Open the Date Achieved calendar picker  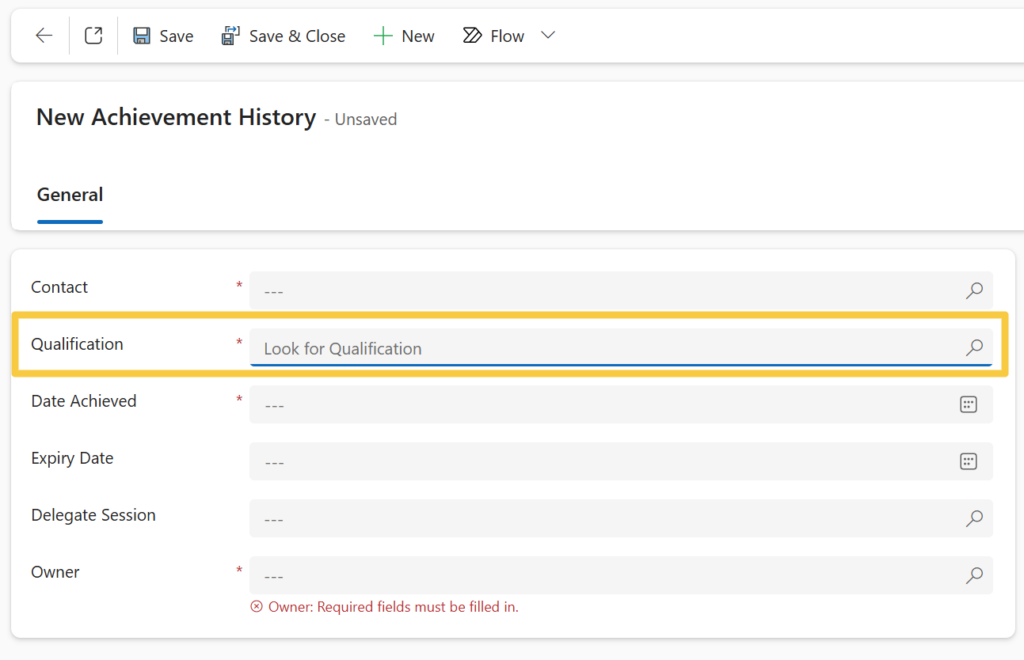click(967, 404)
